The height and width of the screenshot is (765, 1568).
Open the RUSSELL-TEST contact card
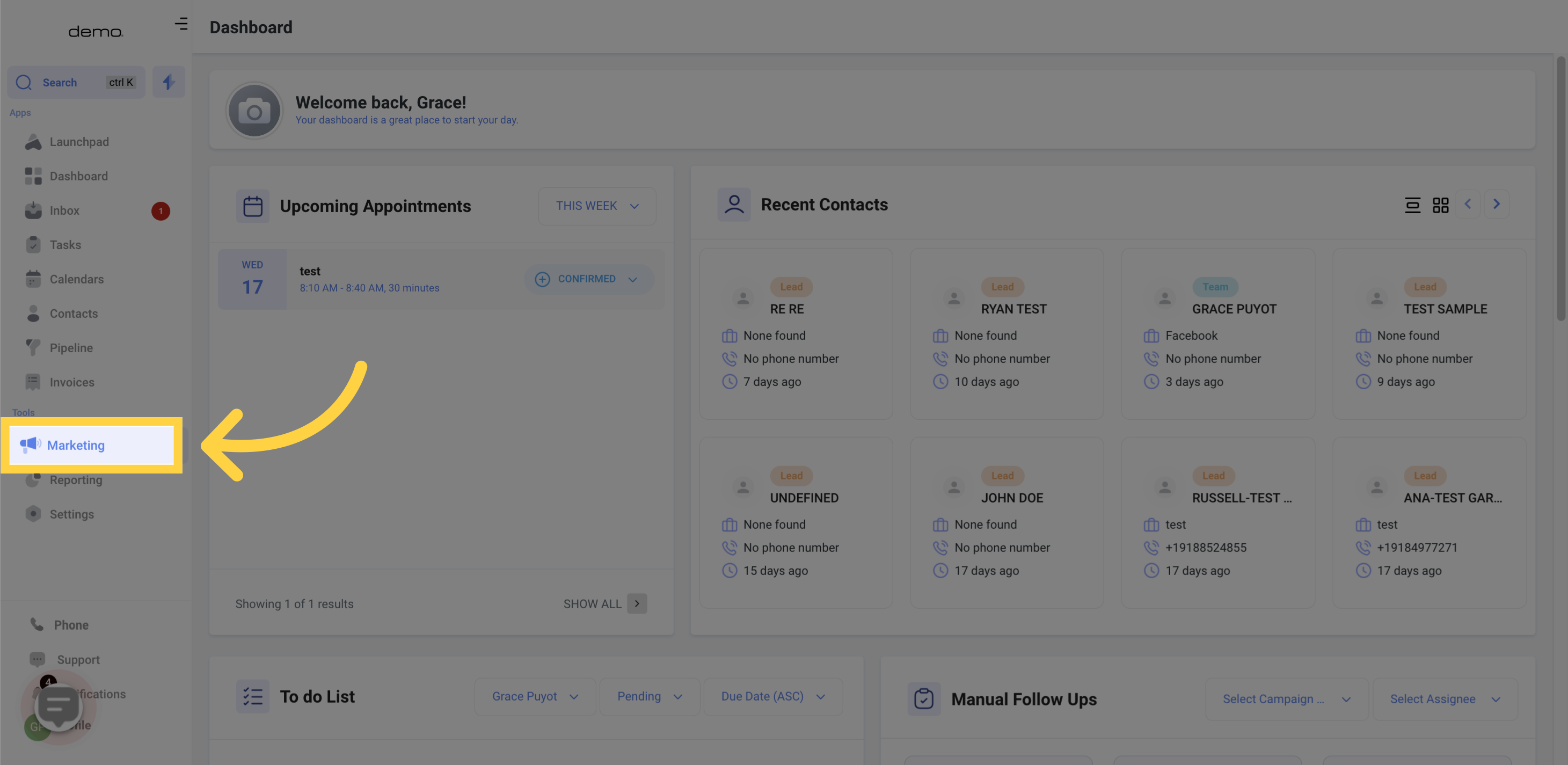(1218, 523)
